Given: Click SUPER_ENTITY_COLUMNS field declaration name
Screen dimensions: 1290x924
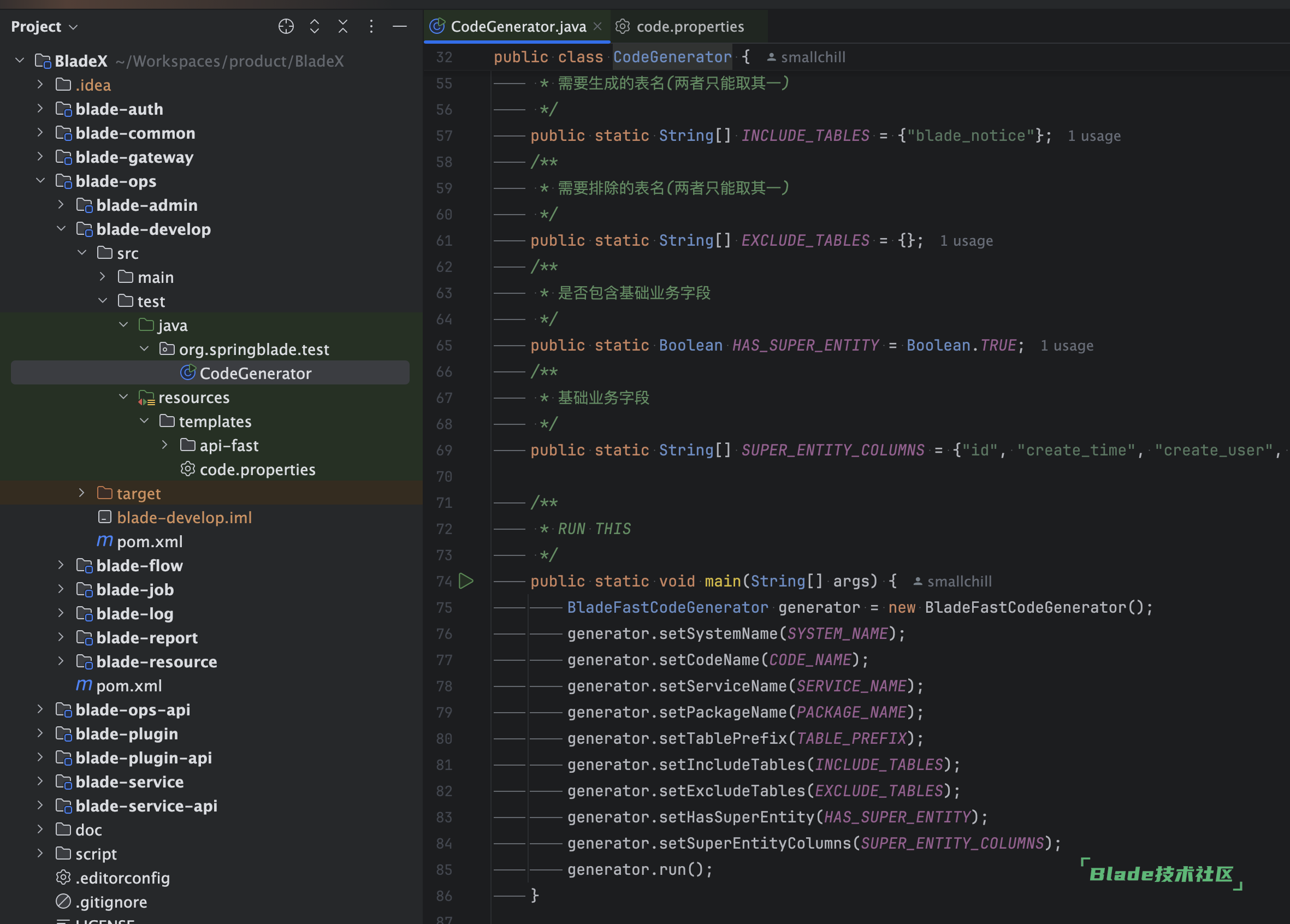Looking at the screenshot, I should 833,450.
